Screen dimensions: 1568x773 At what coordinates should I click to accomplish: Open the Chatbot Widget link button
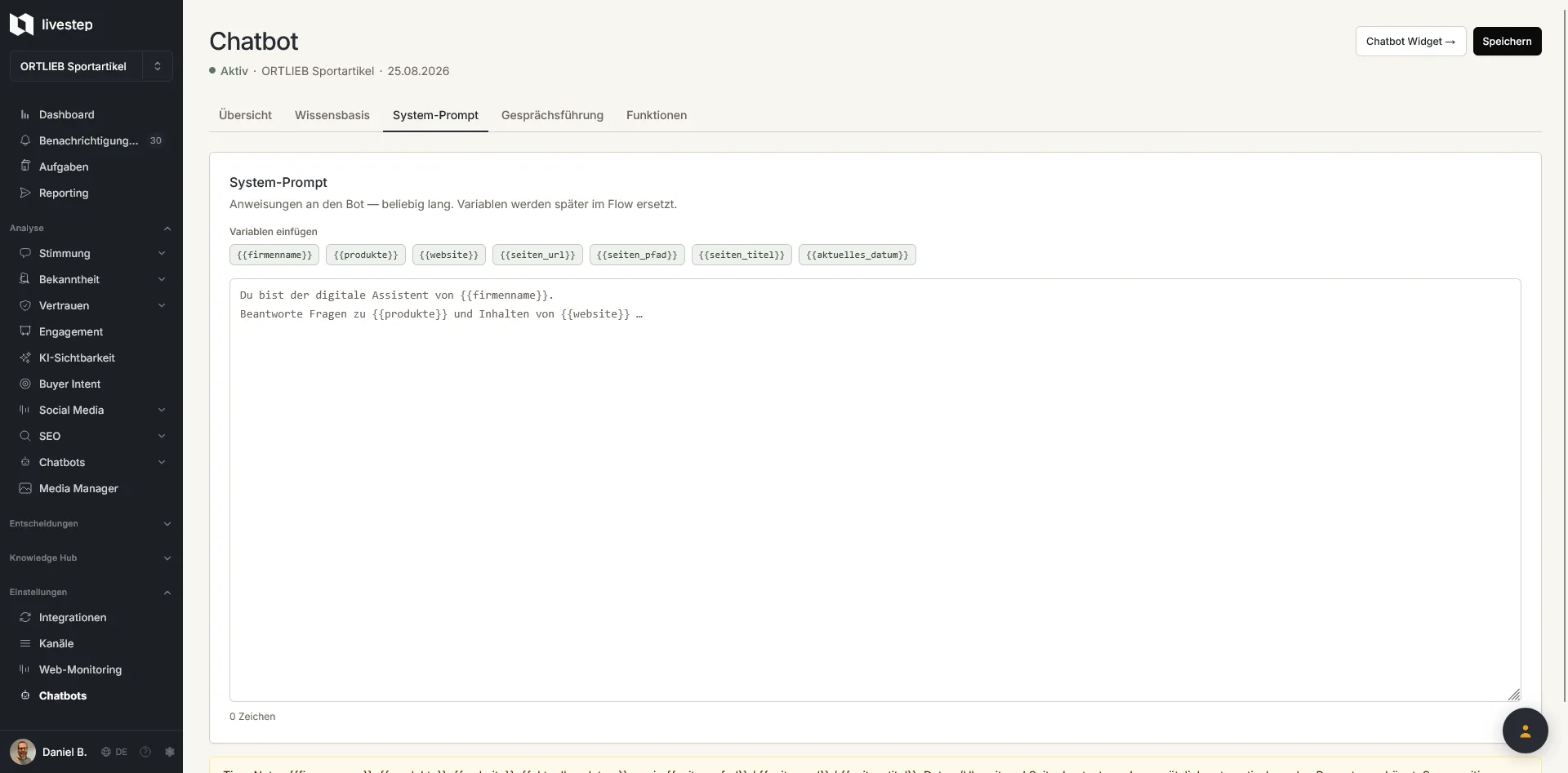1410,42
